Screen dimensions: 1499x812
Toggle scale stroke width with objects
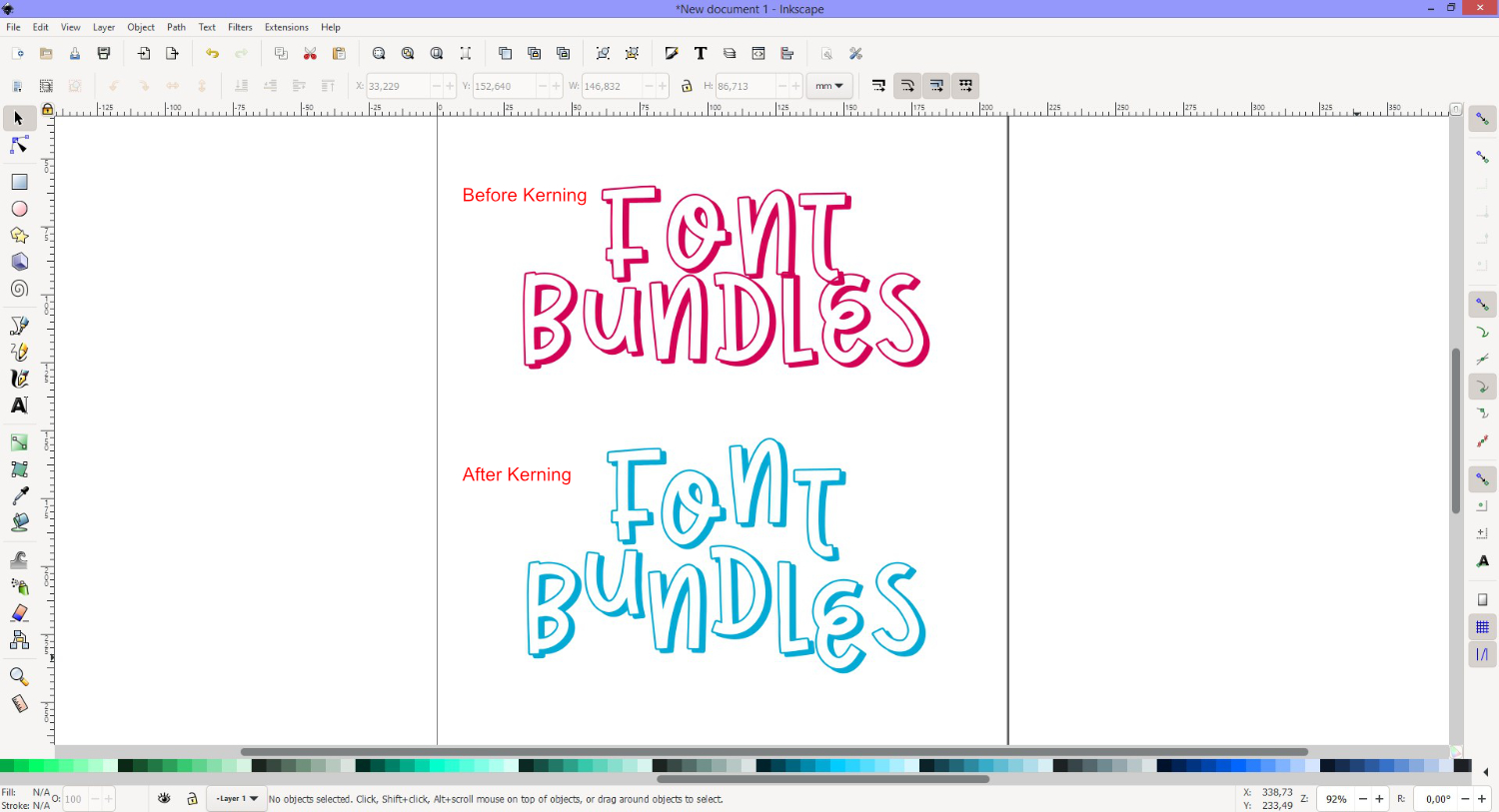pos(878,86)
